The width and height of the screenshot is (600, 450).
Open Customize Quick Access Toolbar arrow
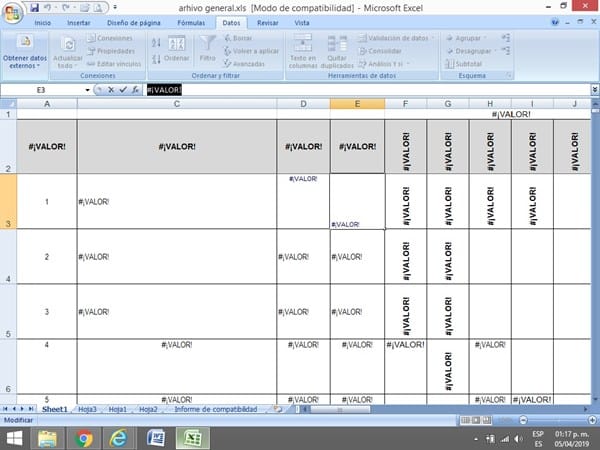[x=115, y=7]
